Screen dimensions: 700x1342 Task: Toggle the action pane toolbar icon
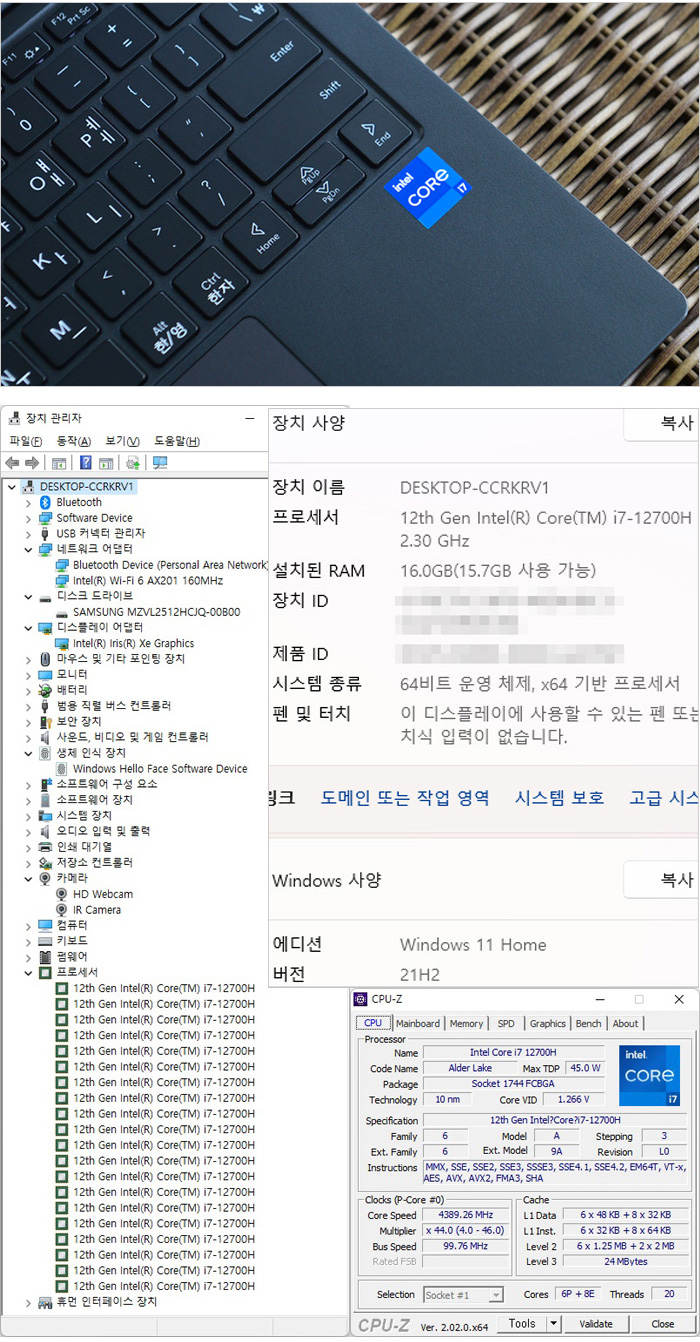[106, 463]
